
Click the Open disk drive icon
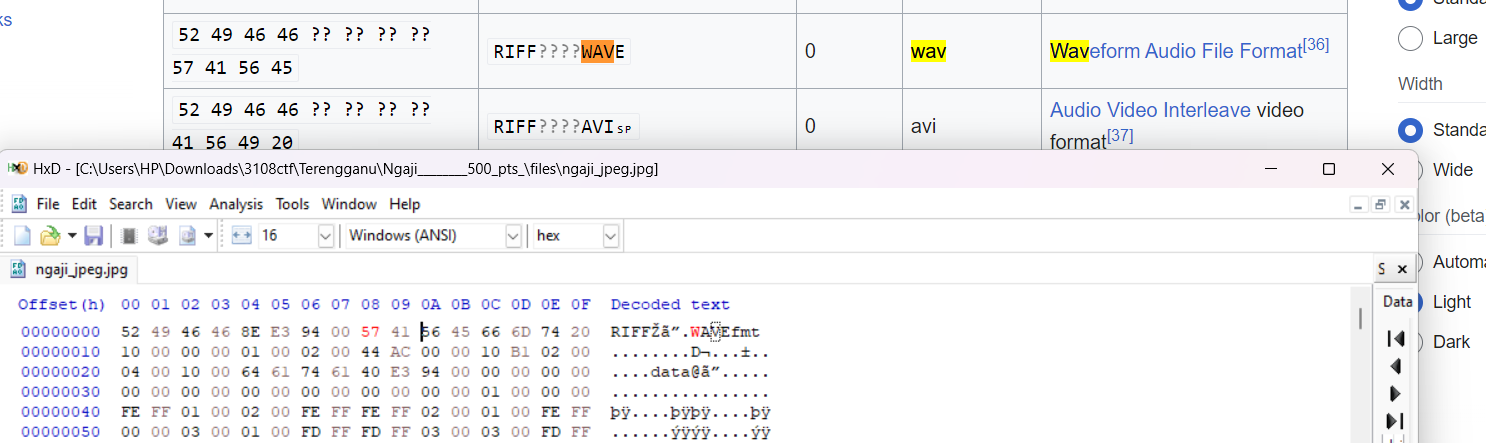pos(157,236)
